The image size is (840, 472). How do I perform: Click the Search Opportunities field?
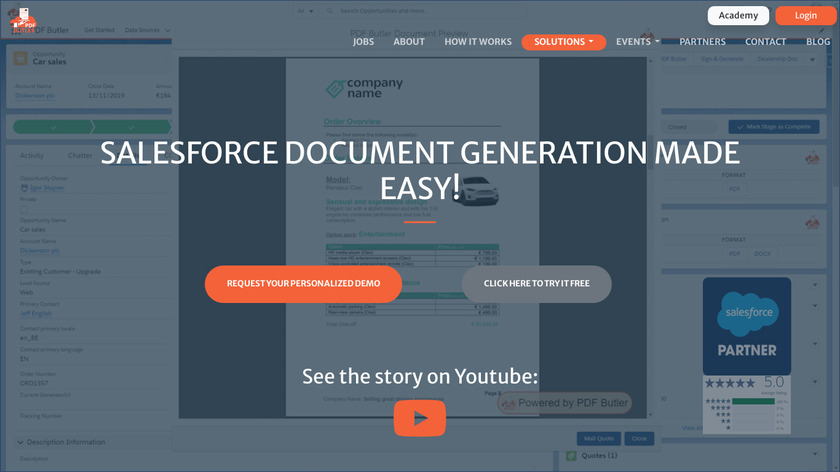click(423, 11)
